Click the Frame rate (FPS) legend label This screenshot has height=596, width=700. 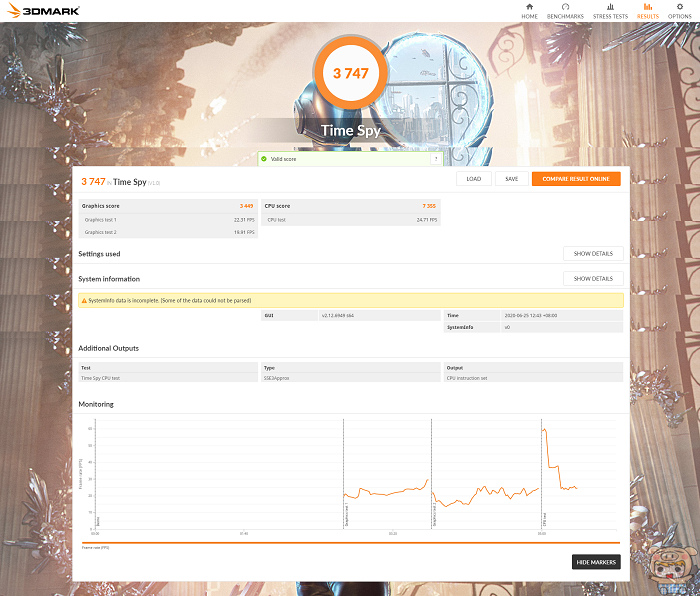pos(95,548)
